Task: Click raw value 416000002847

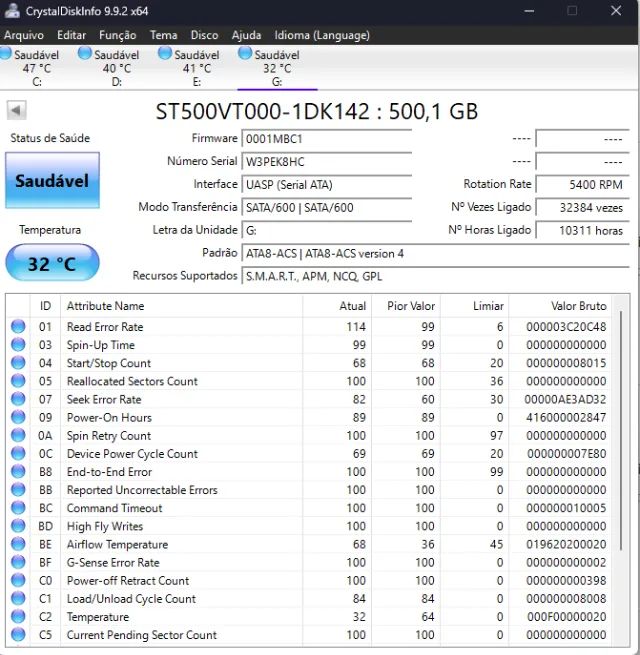Action: (566, 417)
